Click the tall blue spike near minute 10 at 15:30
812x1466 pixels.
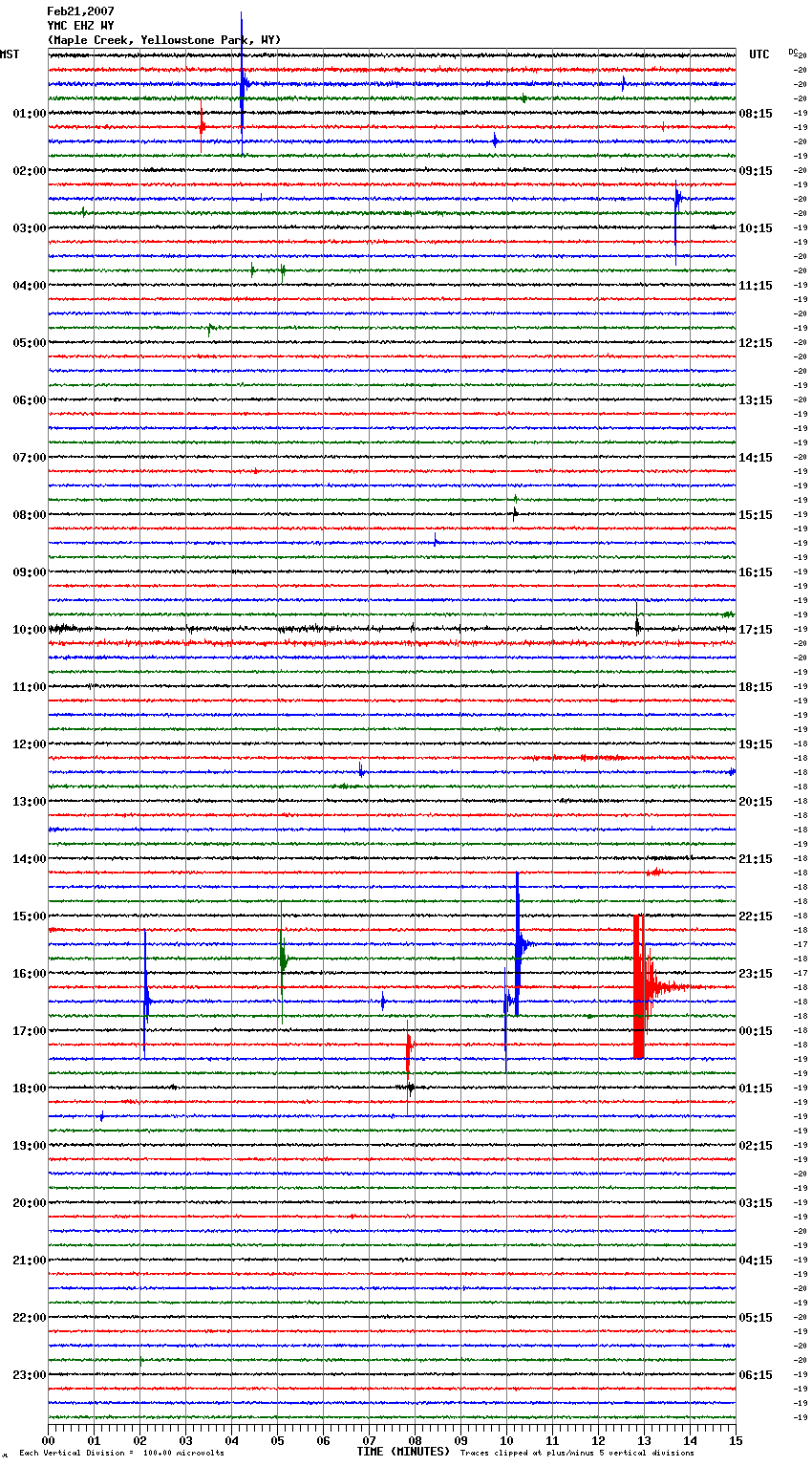(517, 944)
